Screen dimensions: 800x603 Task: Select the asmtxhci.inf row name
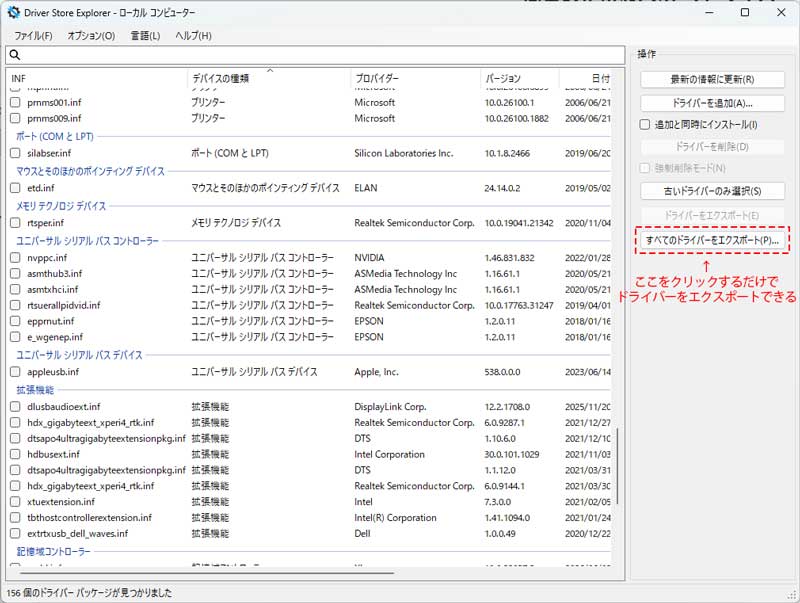[53, 290]
